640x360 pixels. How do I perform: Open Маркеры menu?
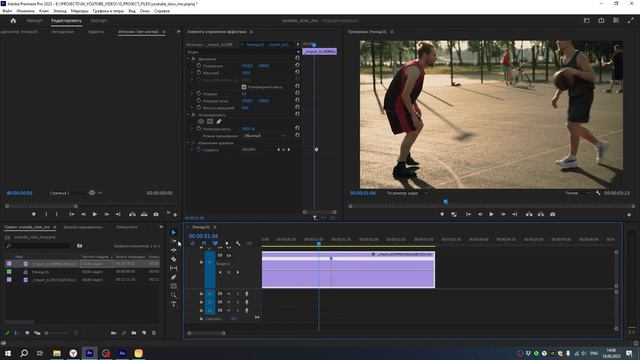click(x=80, y=11)
